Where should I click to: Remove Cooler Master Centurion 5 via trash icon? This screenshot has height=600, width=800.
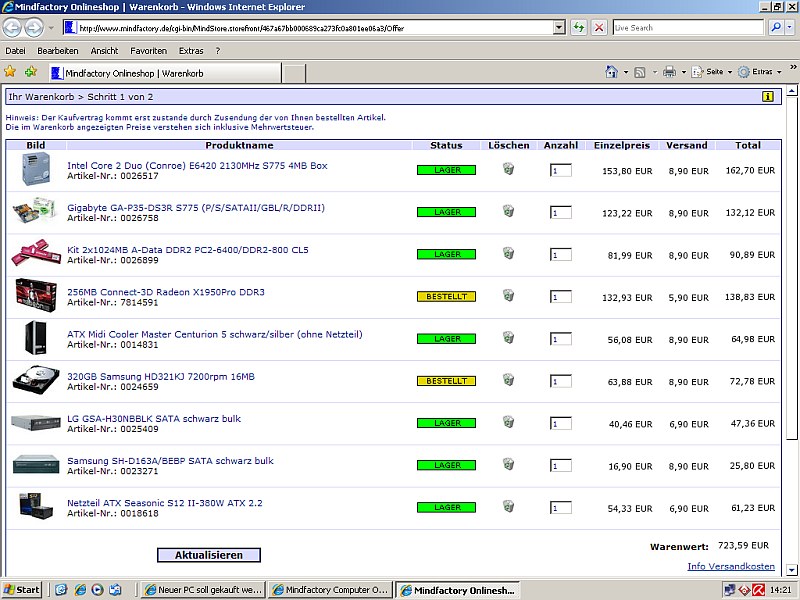coord(508,338)
